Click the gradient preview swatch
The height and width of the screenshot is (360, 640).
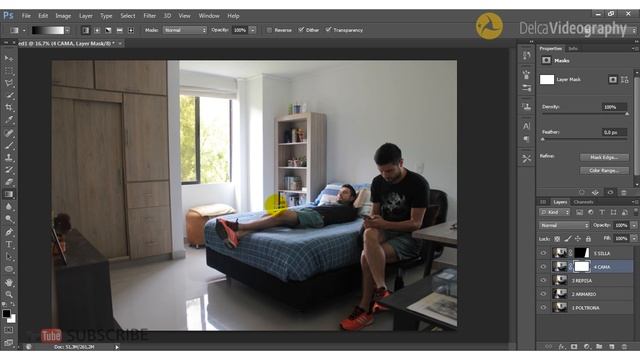(48, 30)
